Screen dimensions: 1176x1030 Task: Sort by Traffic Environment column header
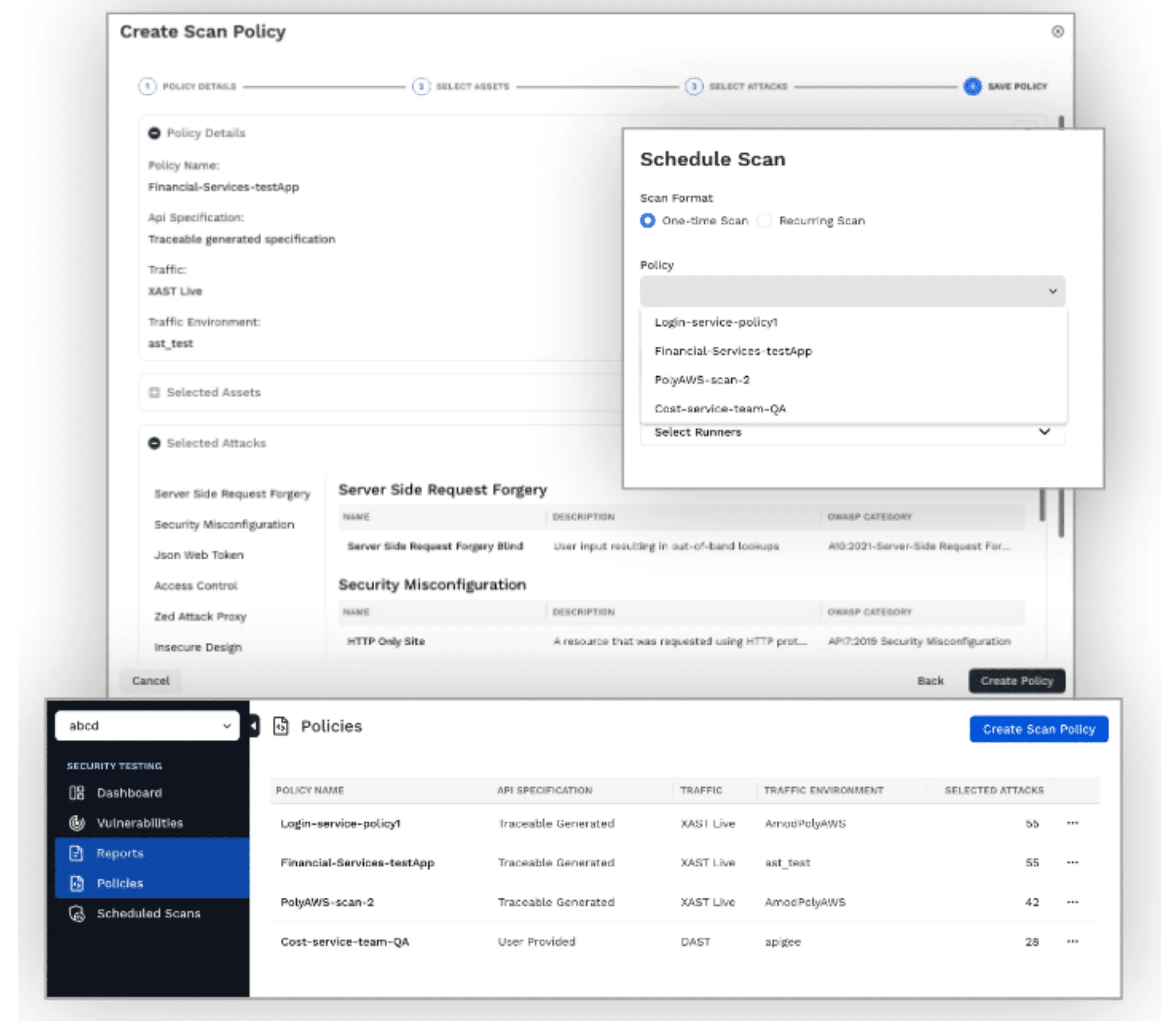[x=823, y=790]
